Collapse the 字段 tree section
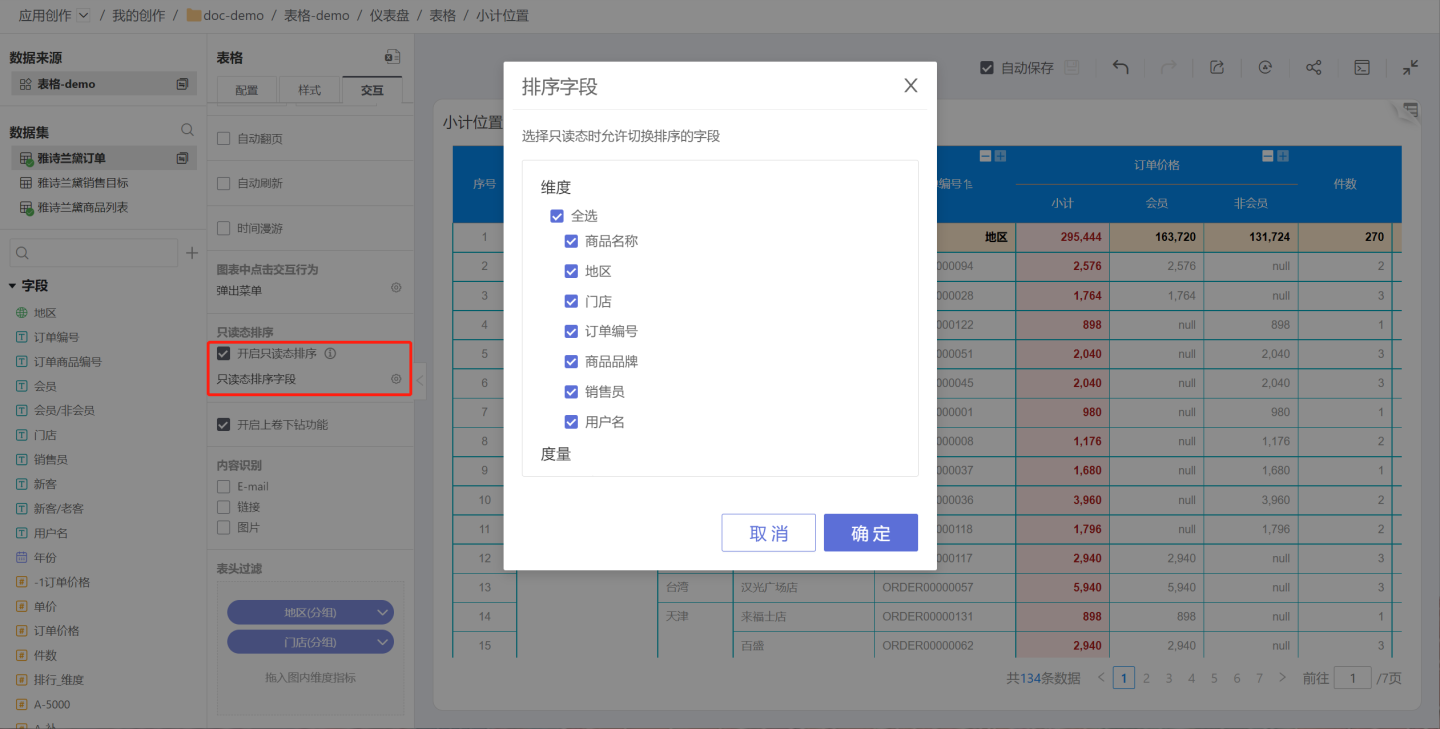 click(15, 286)
